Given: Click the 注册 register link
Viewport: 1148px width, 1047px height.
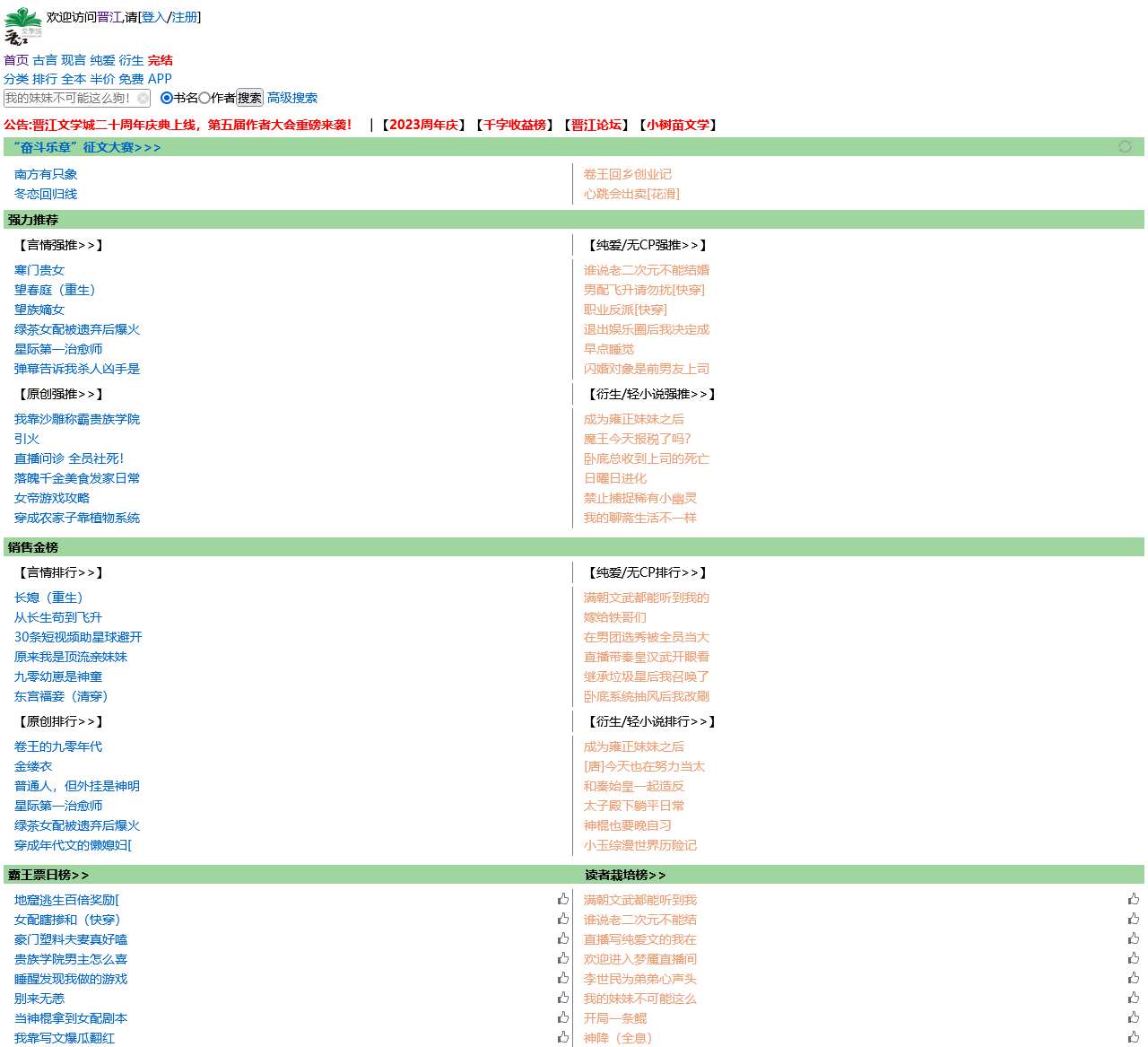Looking at the screenshot, I should pyautogui.click(x=184, y=17).
